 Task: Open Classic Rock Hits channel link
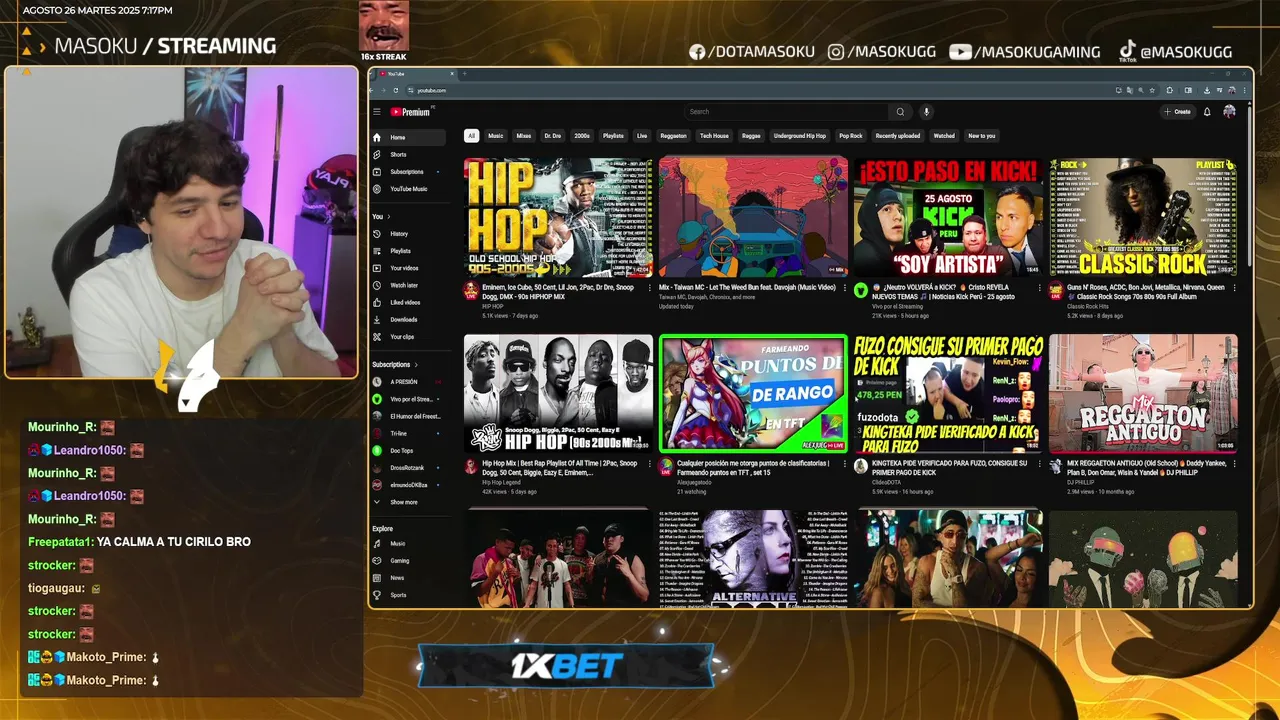tap(1086, 306)
